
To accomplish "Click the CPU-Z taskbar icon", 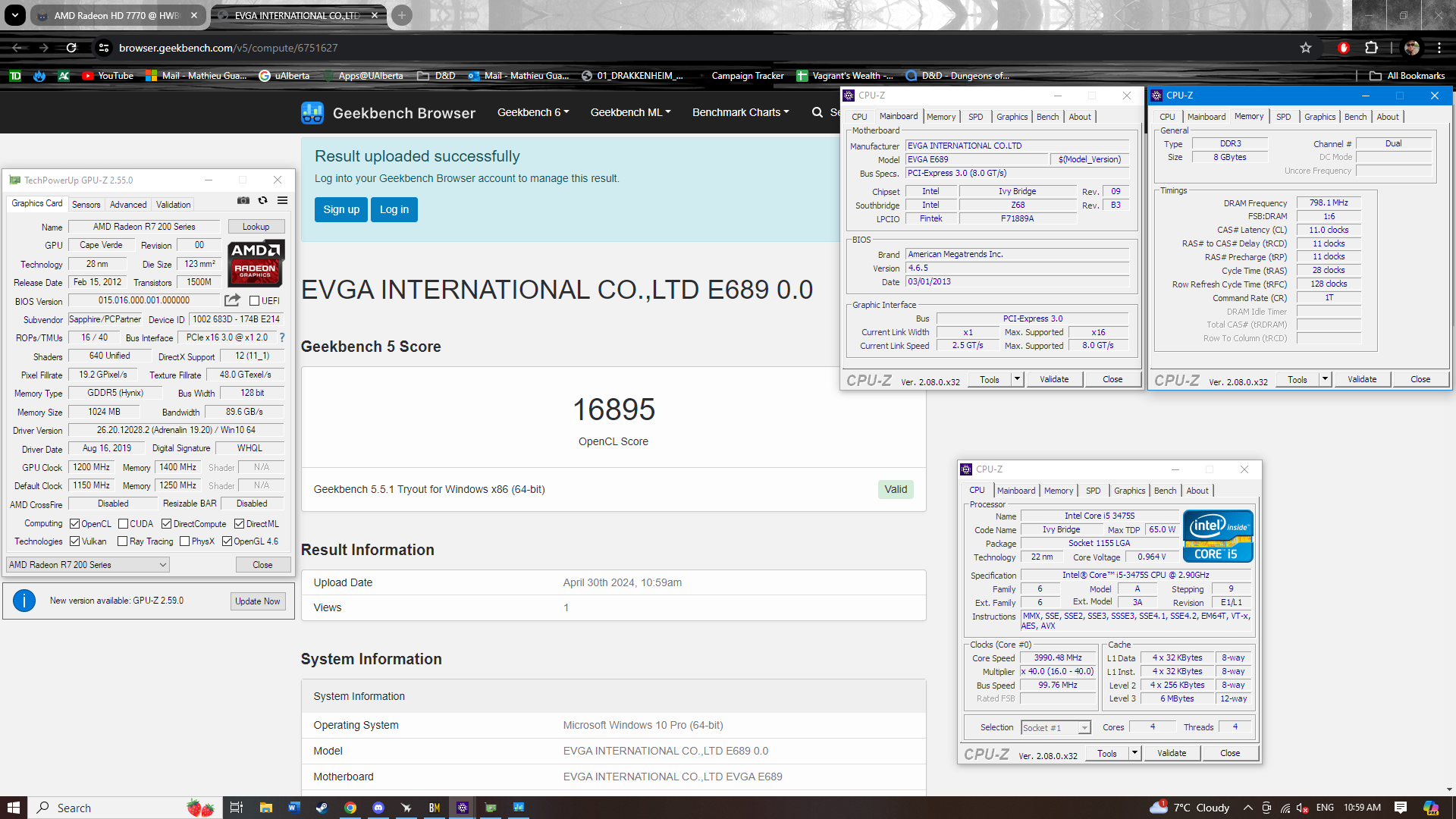I will [463, 808].
